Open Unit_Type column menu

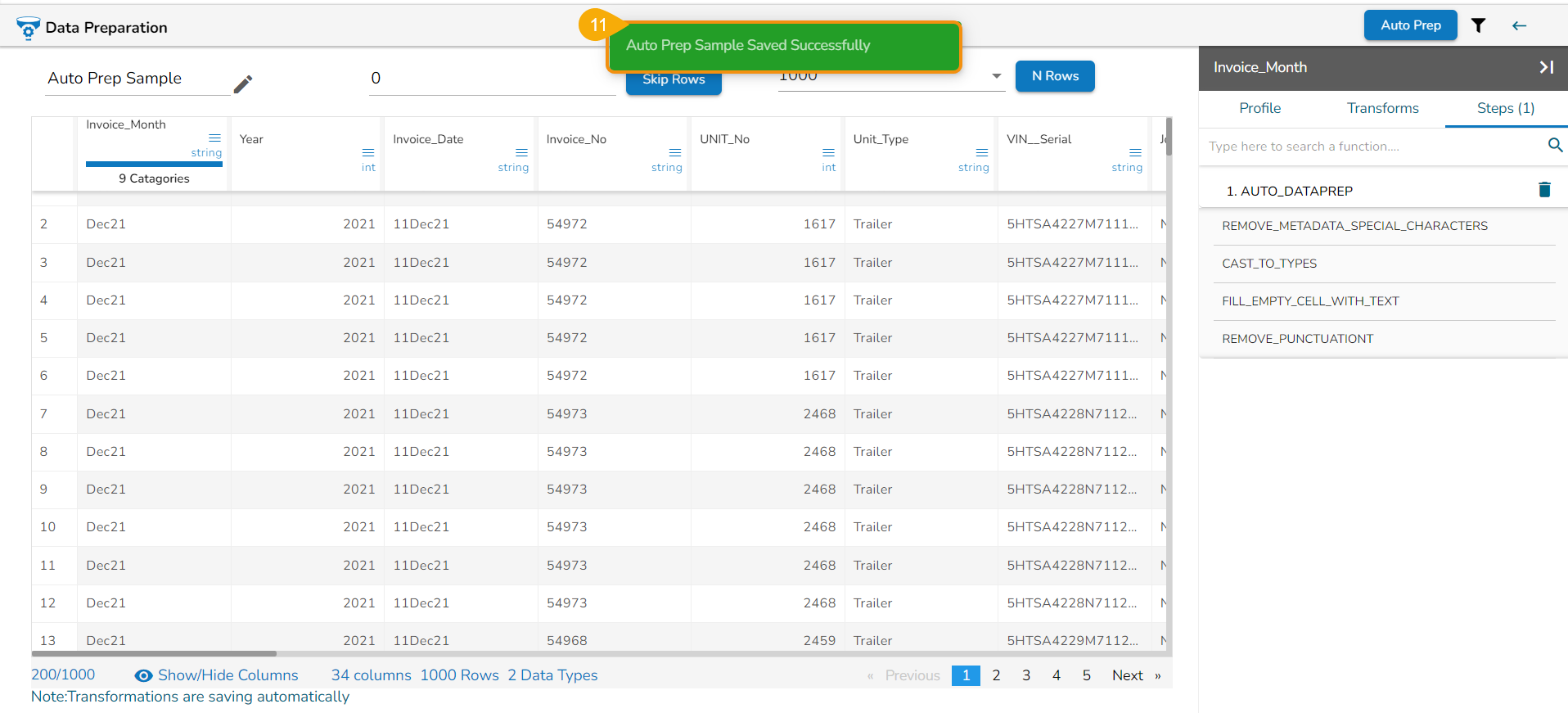pos(982,153)
